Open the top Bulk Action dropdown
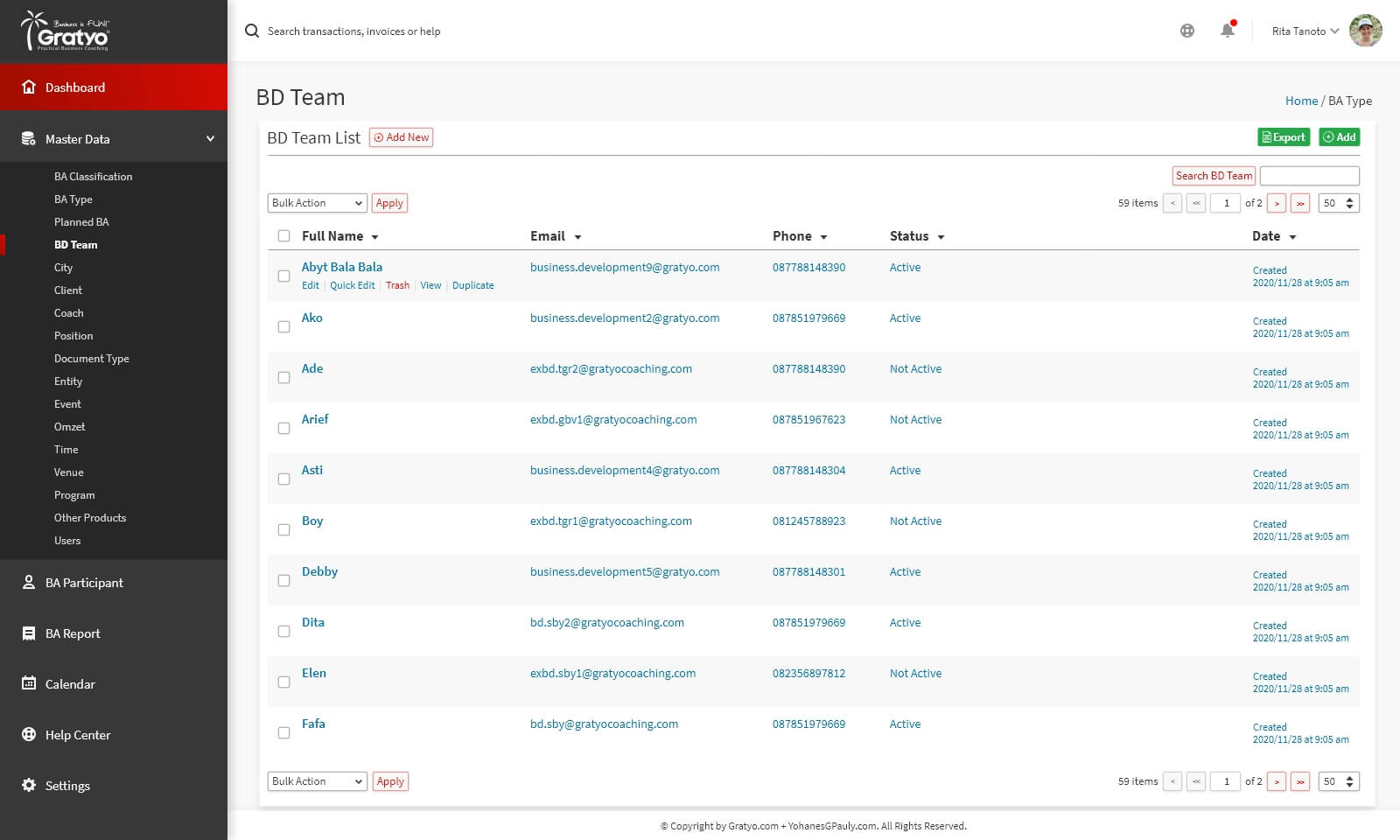1400x840 pixels. pyautogui.click(x=317, y=203)
